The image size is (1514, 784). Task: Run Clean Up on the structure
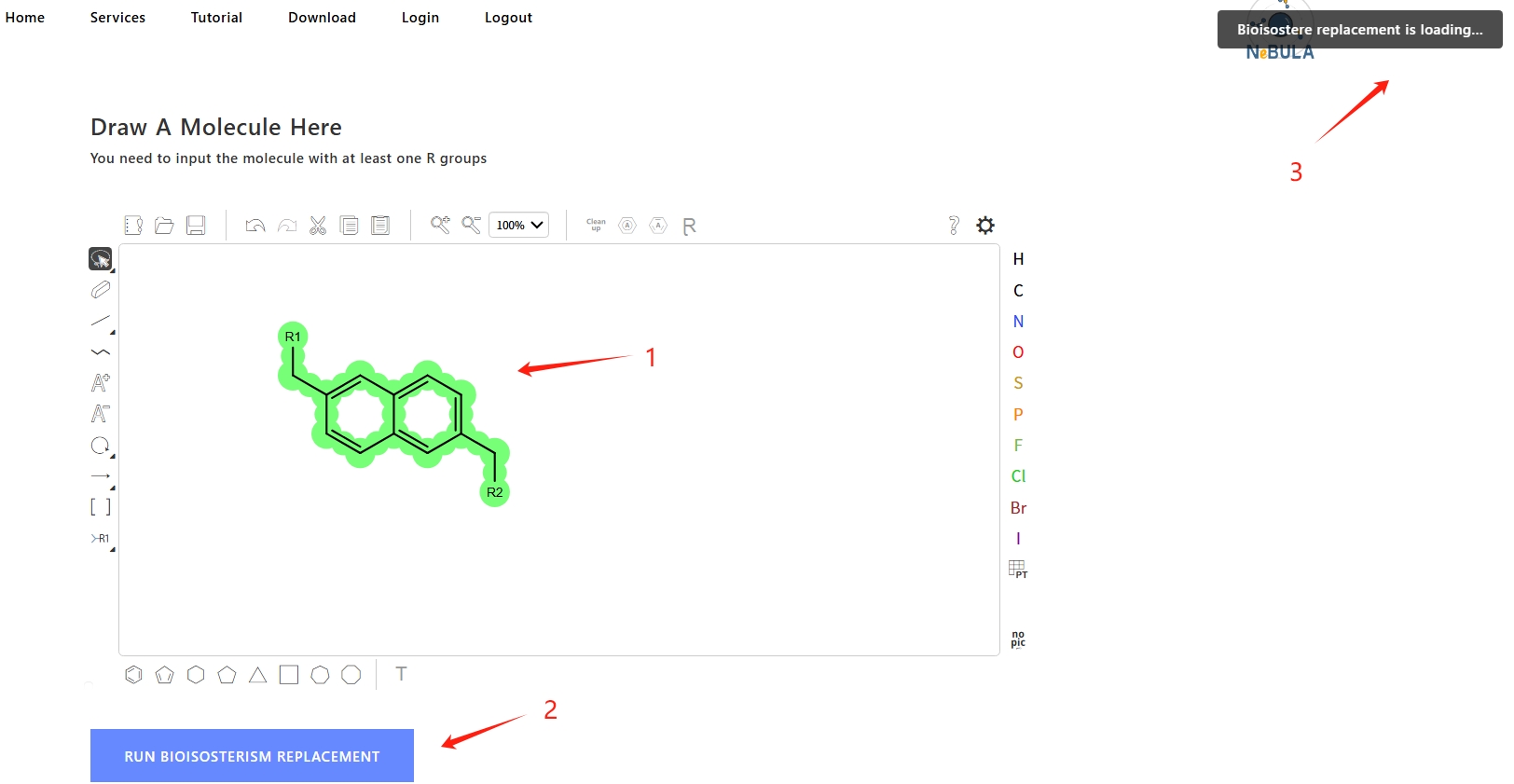click(596, 225)
